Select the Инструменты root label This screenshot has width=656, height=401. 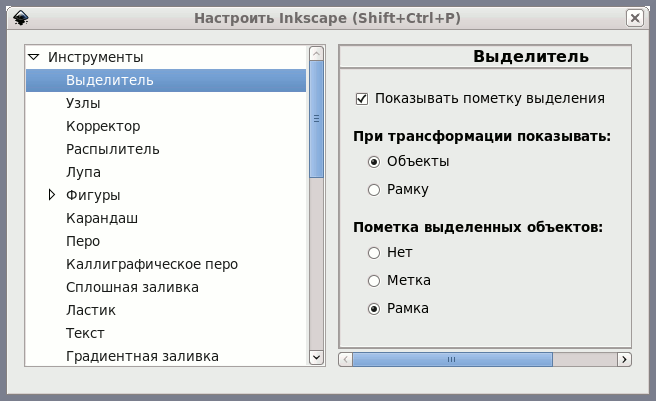click(x=95, y=57)
